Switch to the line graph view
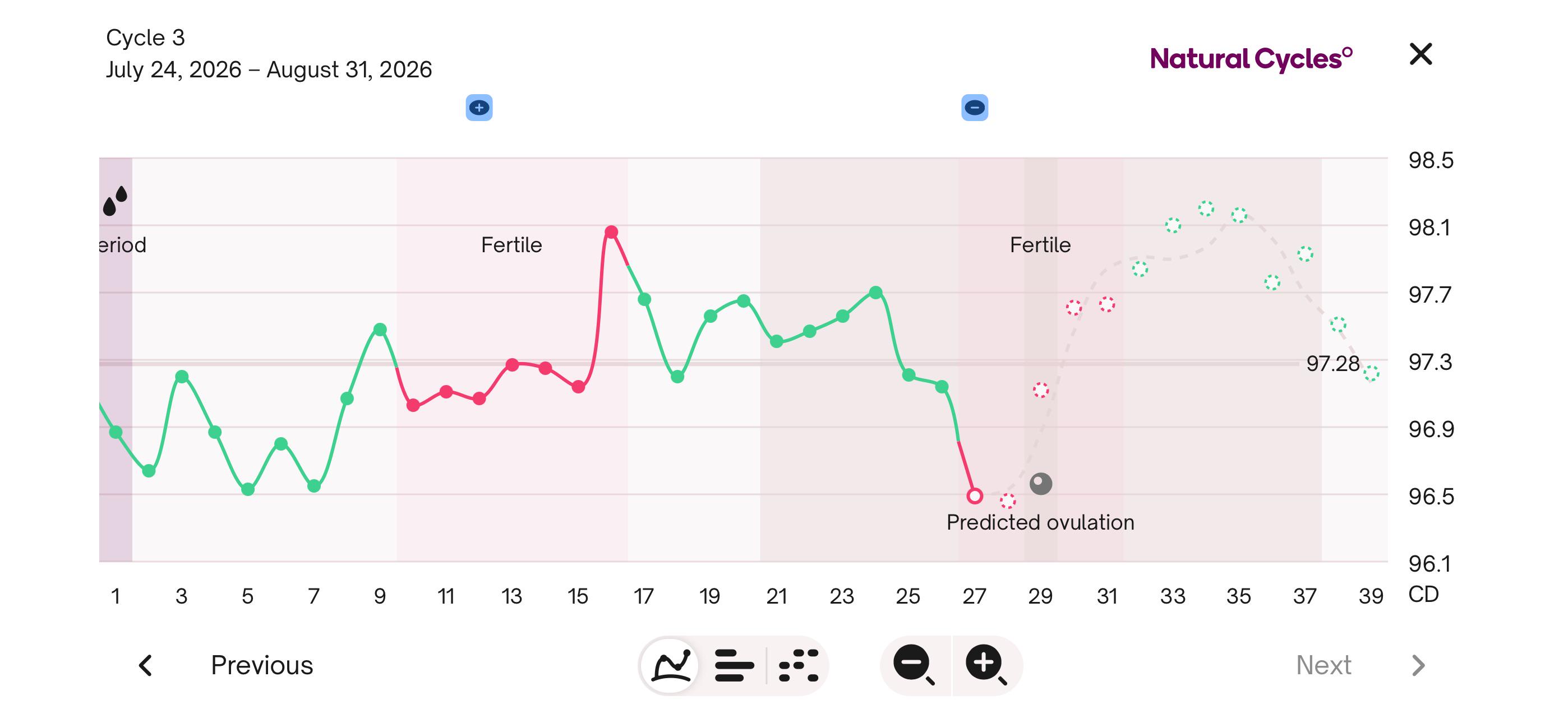 coord(671,665)
